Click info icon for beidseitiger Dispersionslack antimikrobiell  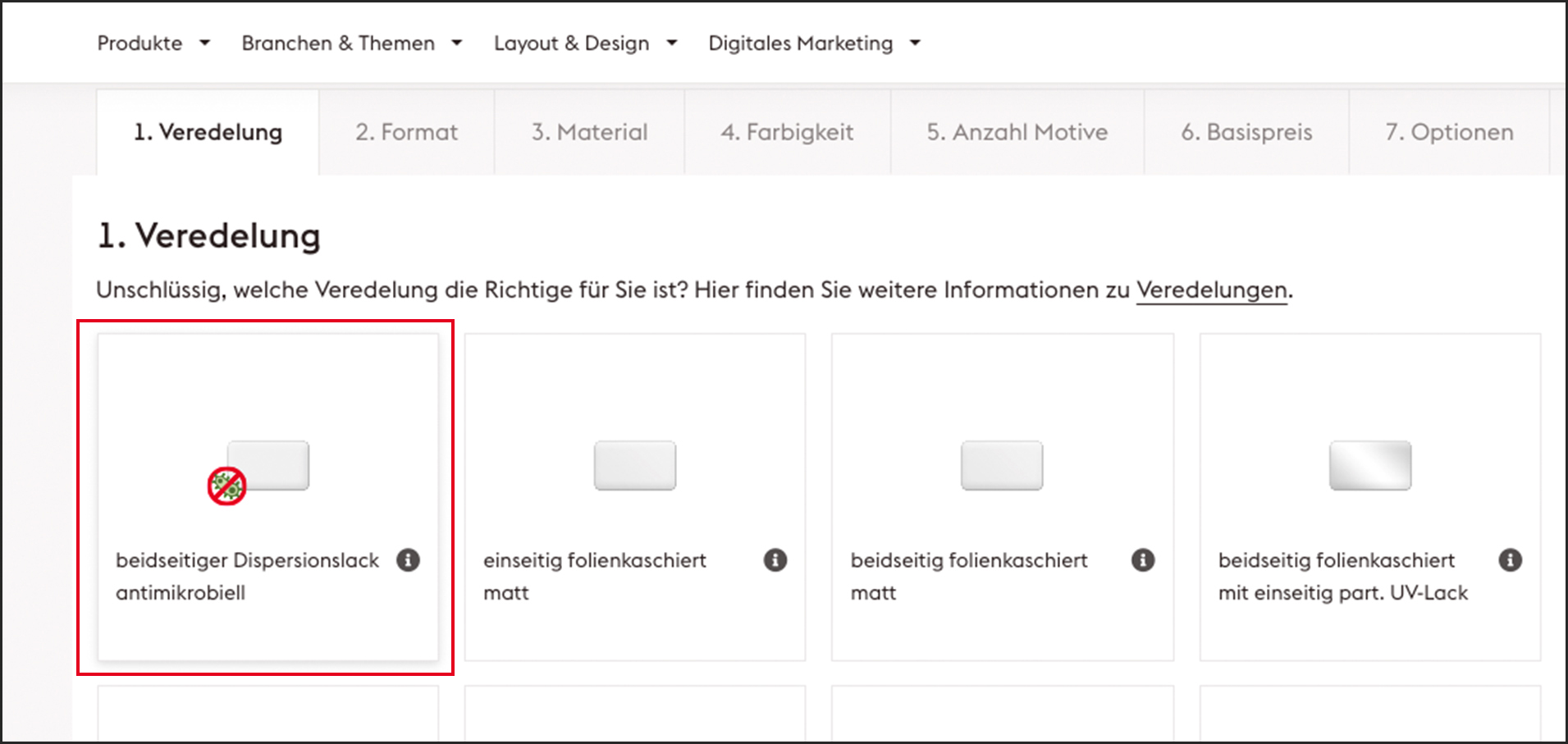(408, 559)
